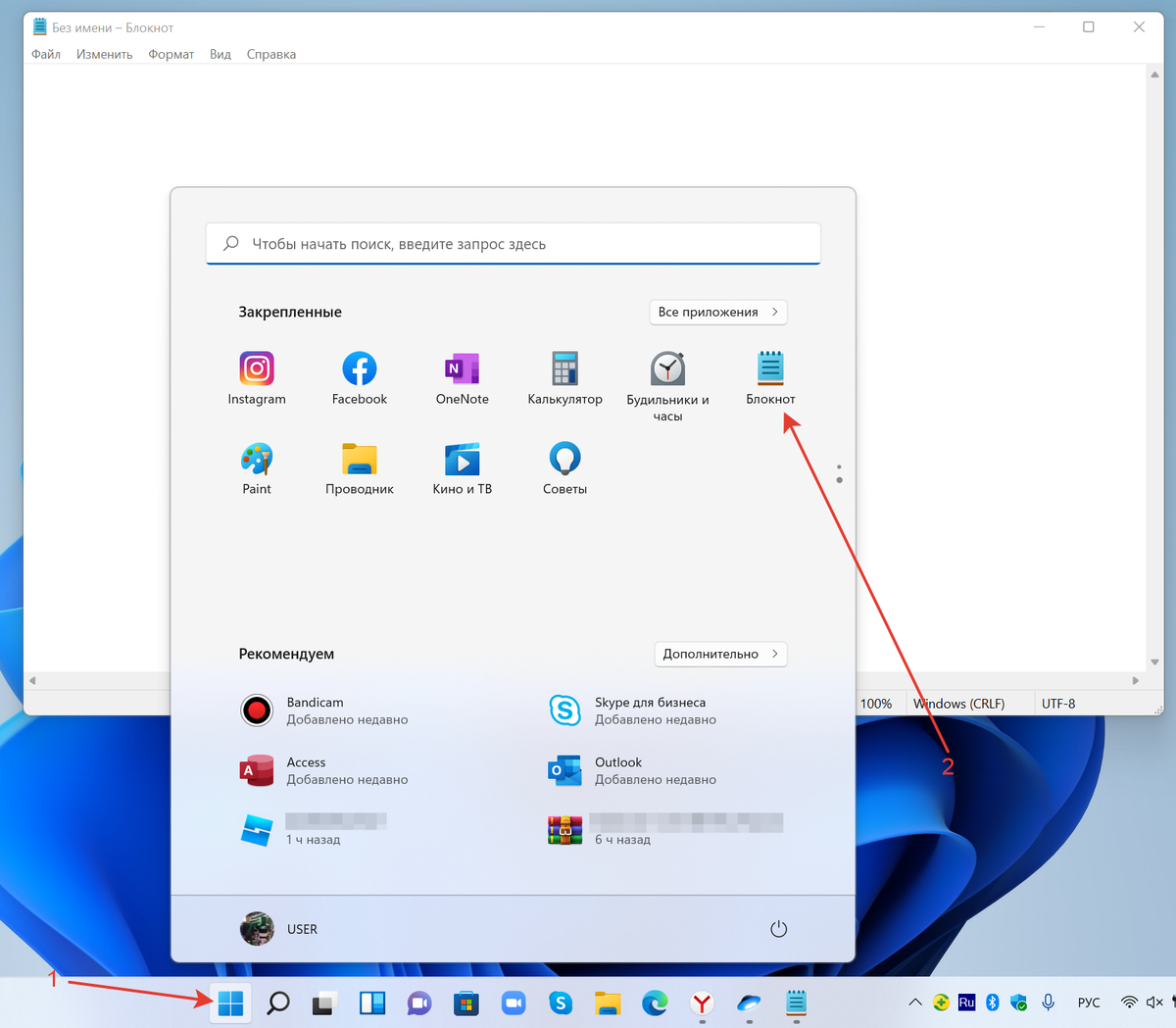1176x1028 pixels.
Task: Open Формат menu in Notepad
Action: point(171,54)
